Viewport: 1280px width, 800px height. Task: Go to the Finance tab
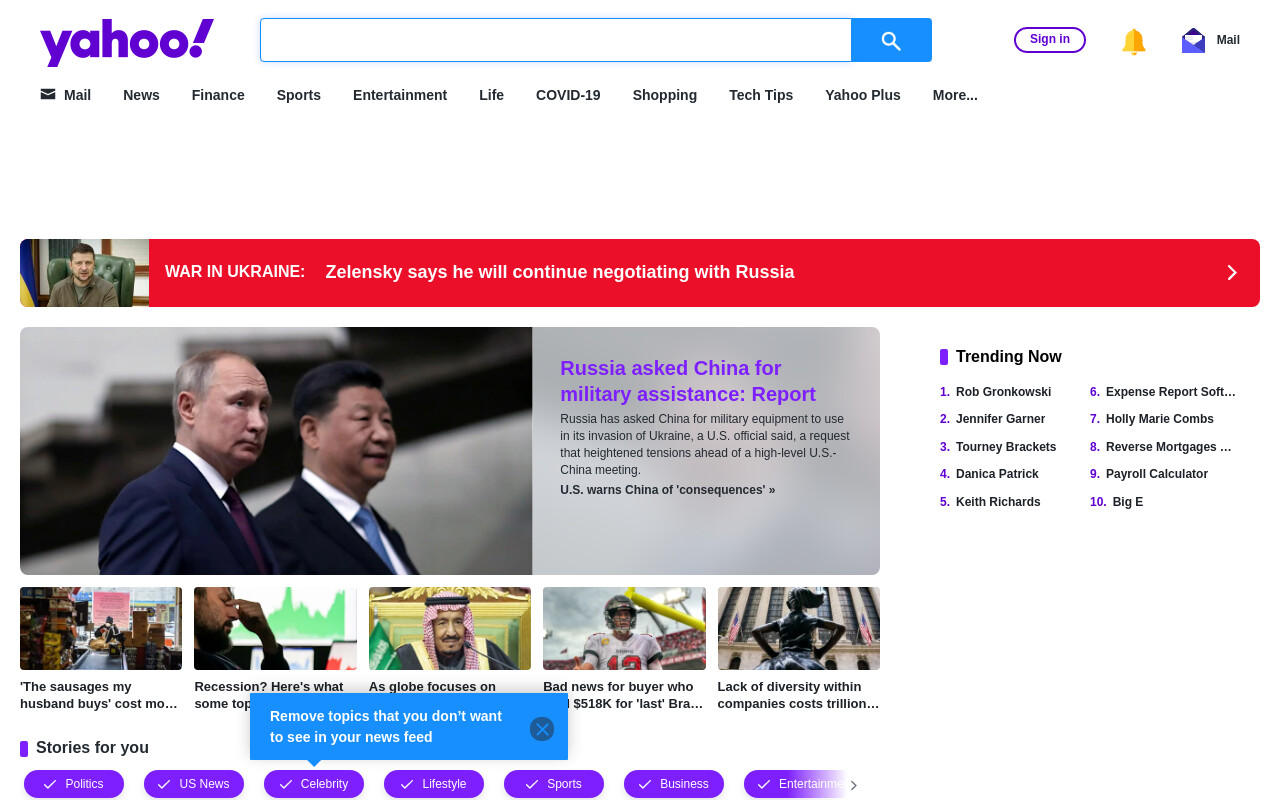(218, 95)
